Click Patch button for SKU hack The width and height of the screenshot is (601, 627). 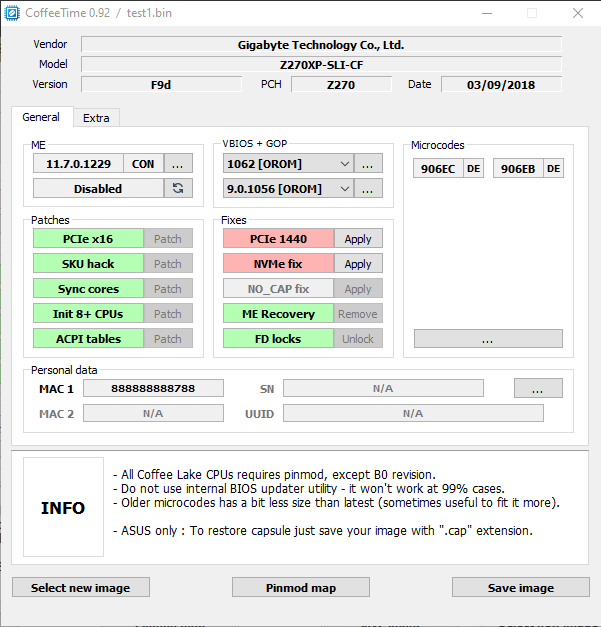click(168, 264)
